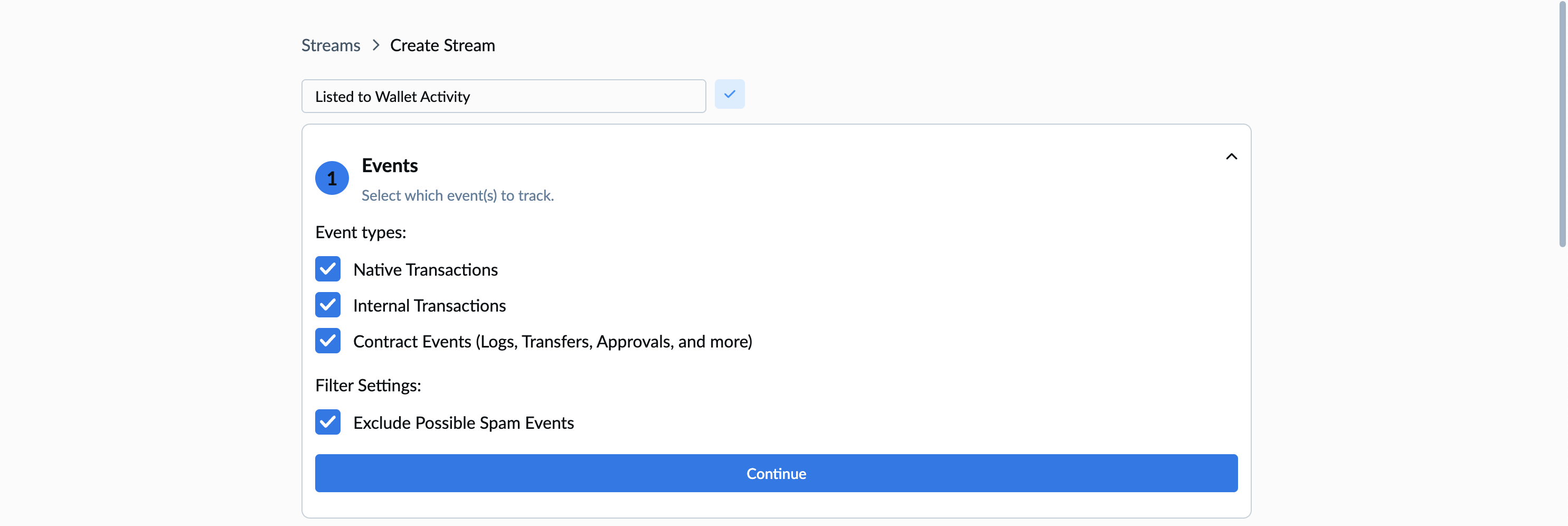Viewport: 1568px width, 526px height.
Task: Click the Create Stream breadcrumb title
Action: 442,45
